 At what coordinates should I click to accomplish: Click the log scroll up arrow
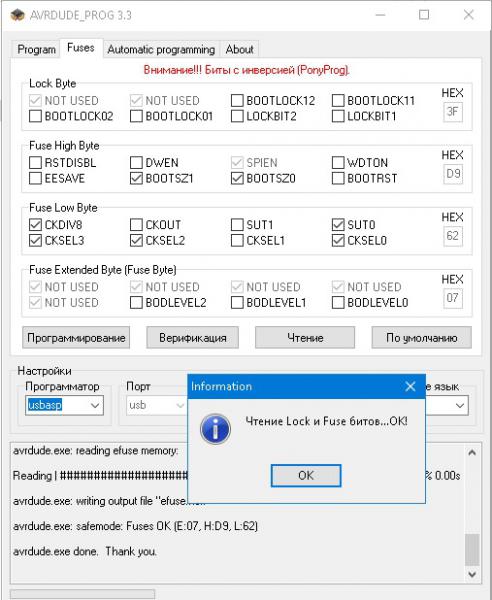(x=472, y=453)
